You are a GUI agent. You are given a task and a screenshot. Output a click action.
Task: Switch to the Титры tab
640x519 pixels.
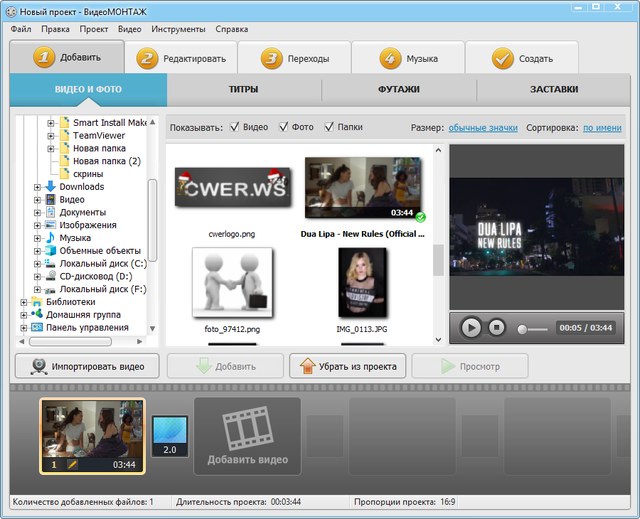pos(243,89)
